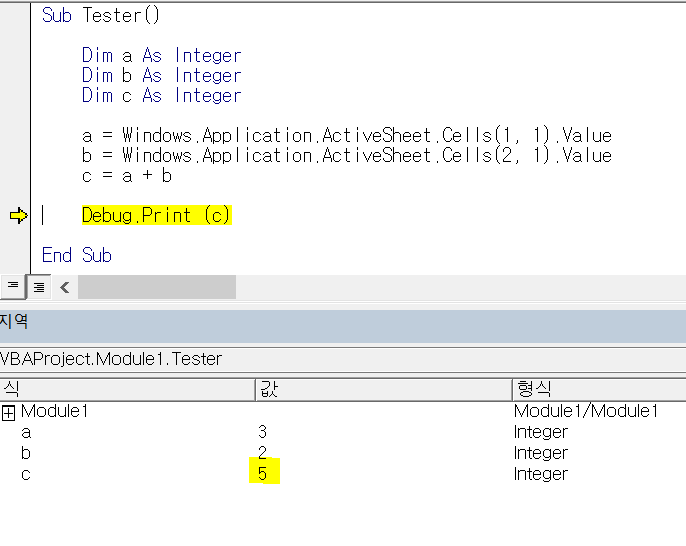Select Module1 row in Locals window
Screen dimensions: 686x546
(x=343, y=411)
